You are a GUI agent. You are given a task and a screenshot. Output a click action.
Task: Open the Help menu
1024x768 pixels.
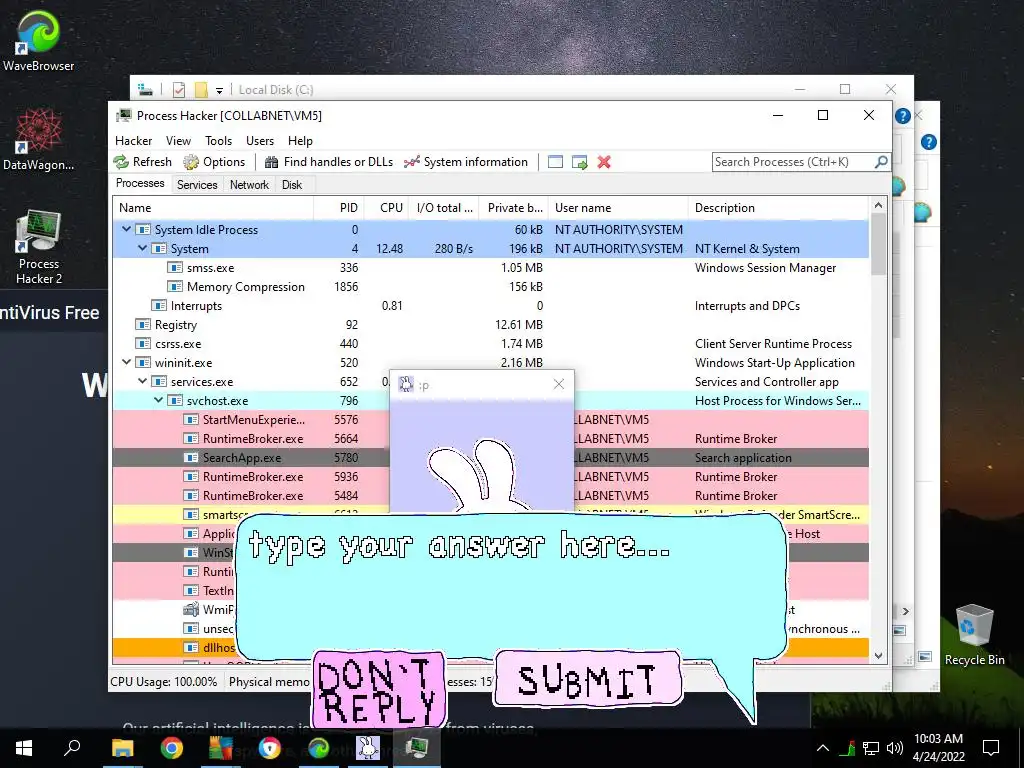click(x=300, y=140)
